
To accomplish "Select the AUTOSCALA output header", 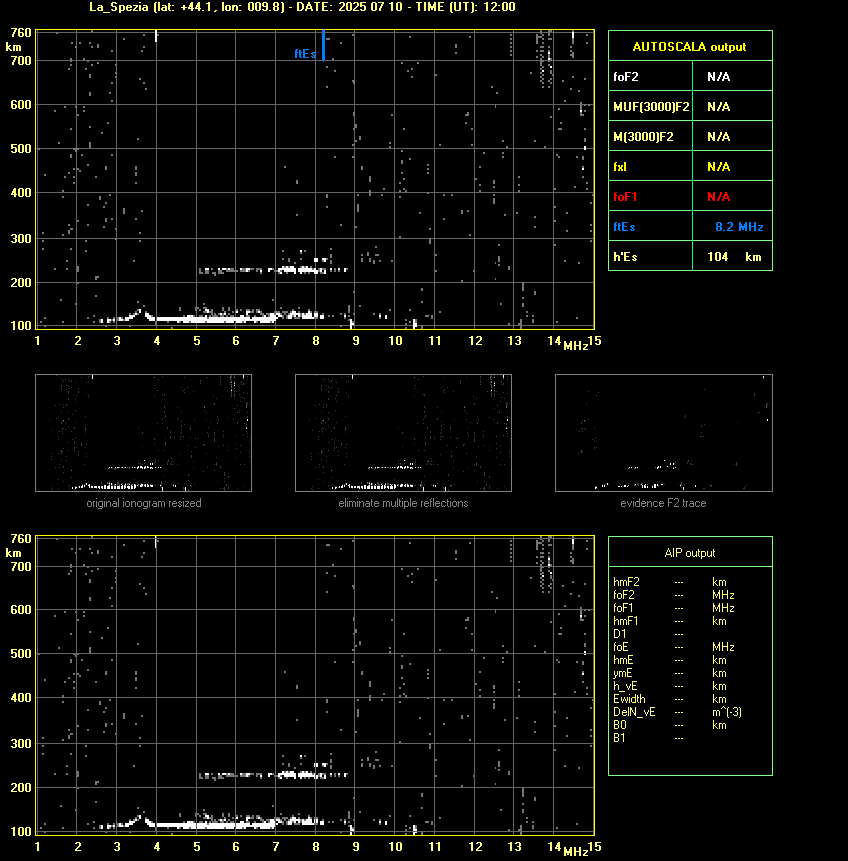I will pyautogui.click(x=689, y=47).
